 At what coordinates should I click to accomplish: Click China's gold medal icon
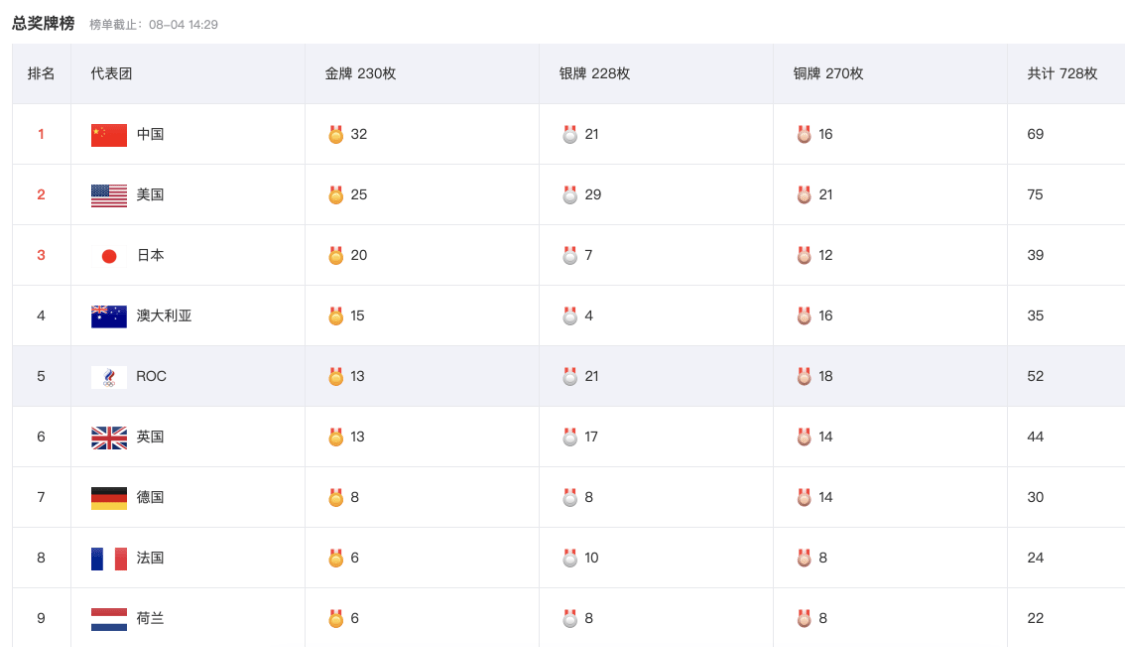(336, 134)
